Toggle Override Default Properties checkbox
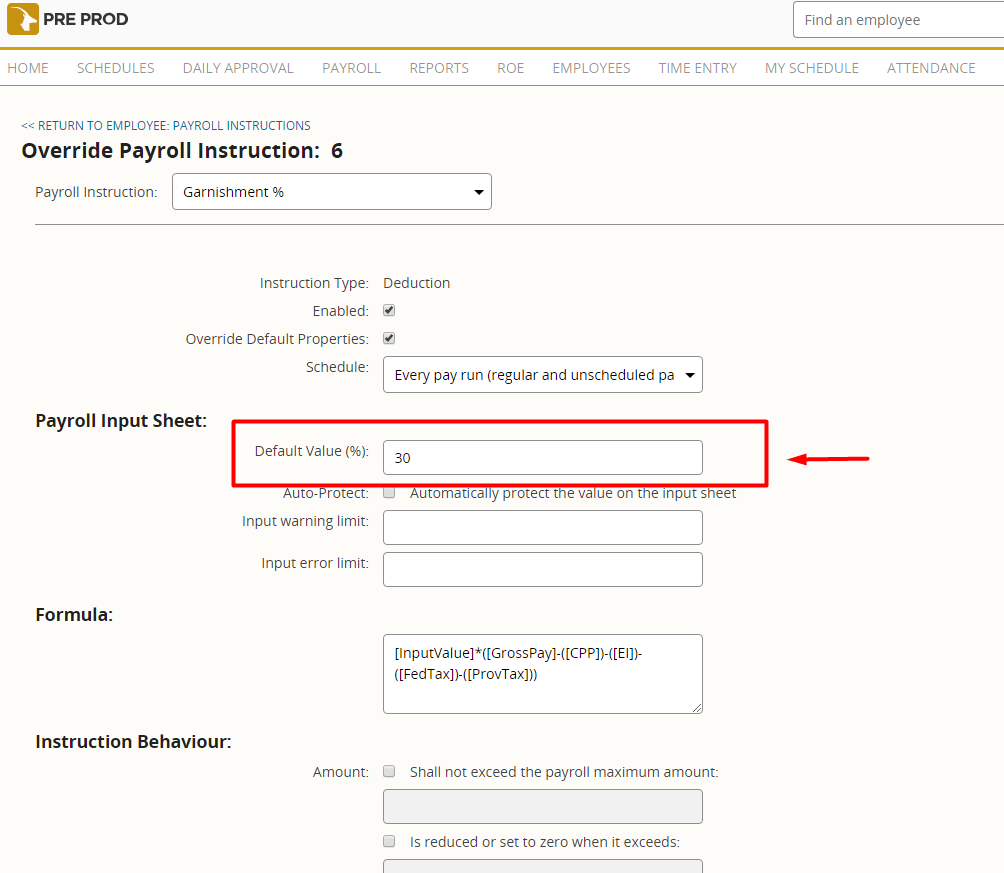 389,338
